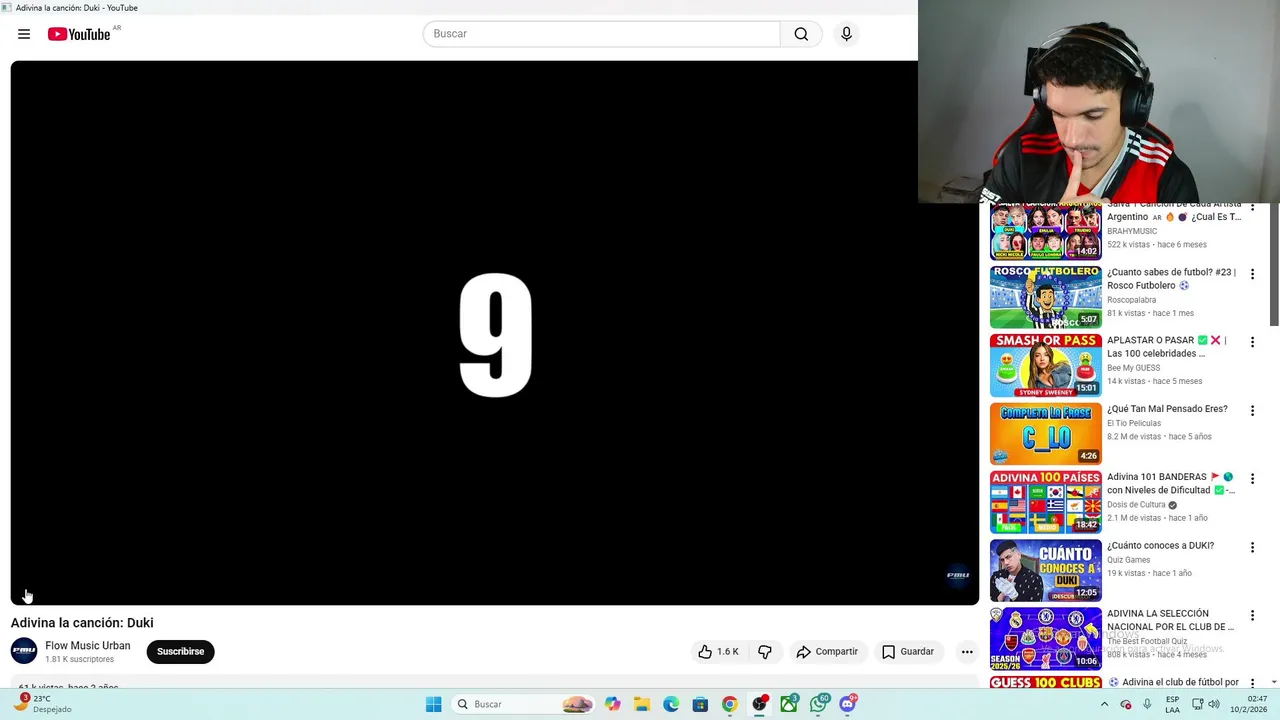
Task: Click channel name 'BRAHYMUSIC'
Action: (x=1132, y=231)
